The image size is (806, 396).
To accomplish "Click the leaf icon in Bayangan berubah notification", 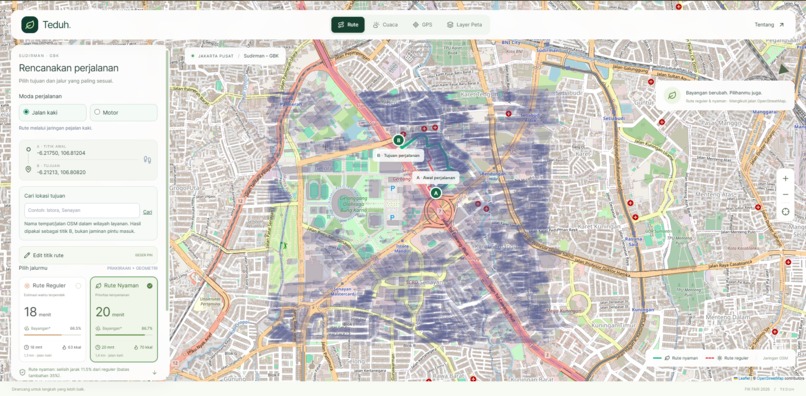I will [x=671, y=95].
